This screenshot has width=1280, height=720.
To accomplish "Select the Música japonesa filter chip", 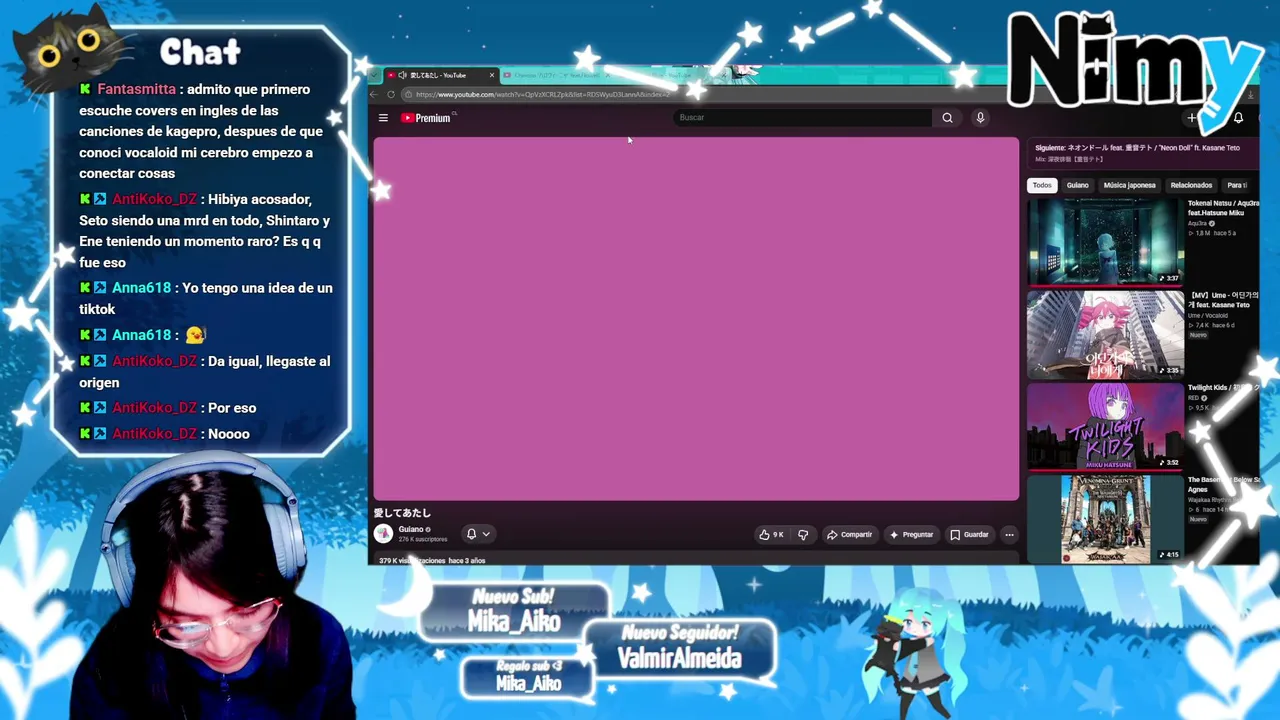I will click(1129, 185).
